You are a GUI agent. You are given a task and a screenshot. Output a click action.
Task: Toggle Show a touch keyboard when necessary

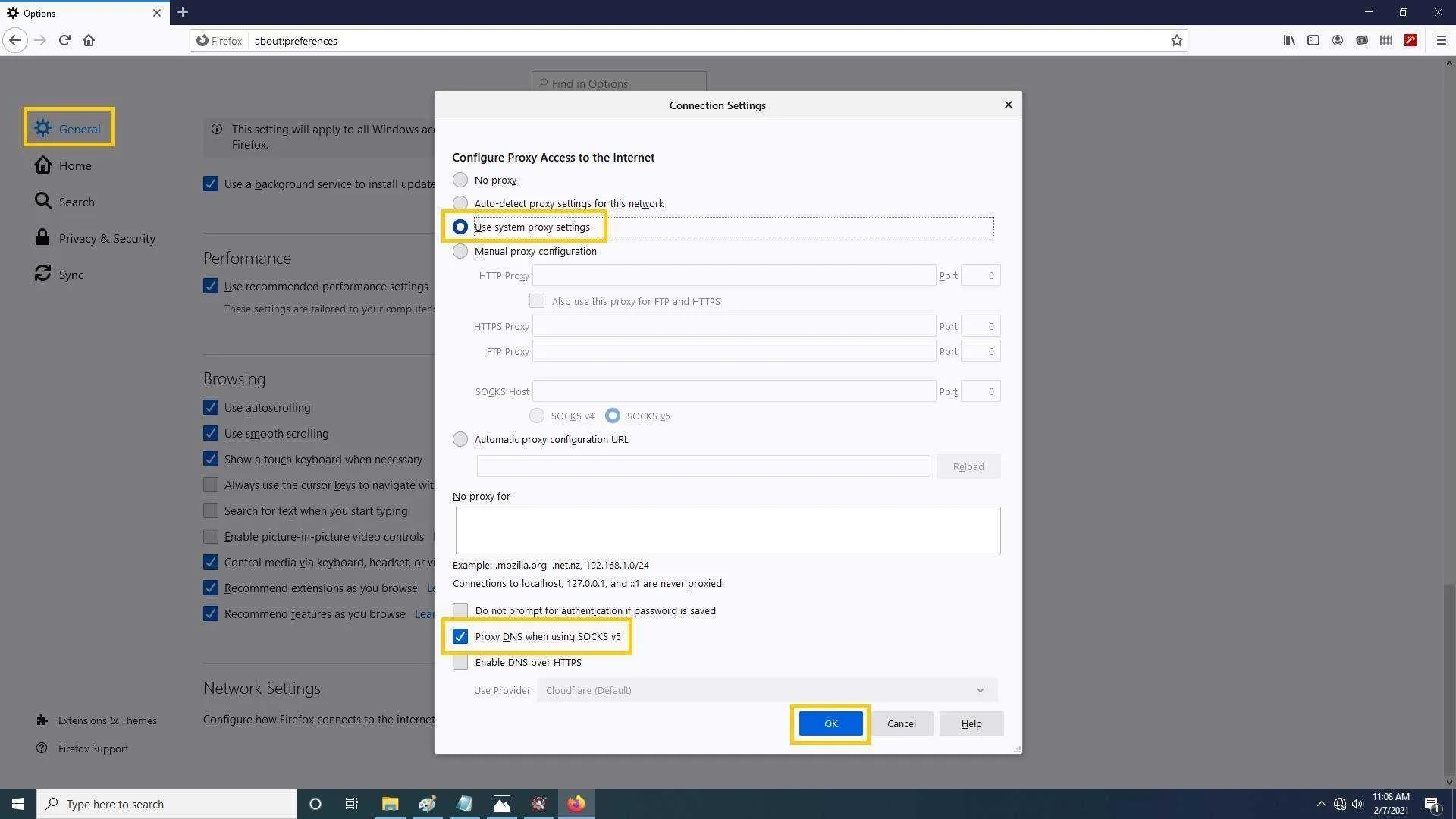[x=210, y=459]
